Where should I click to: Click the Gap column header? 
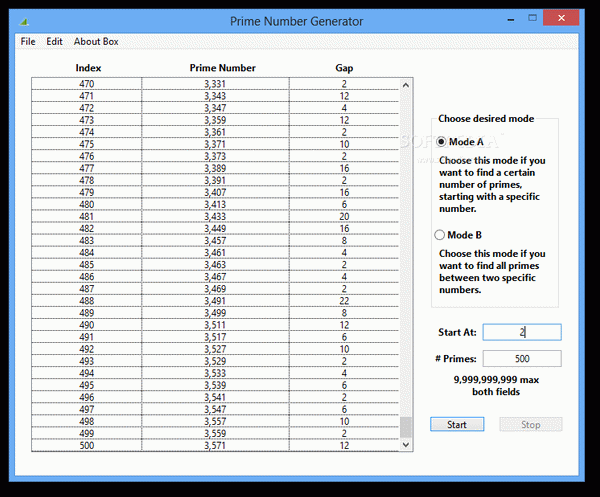(x=343, y=68)
